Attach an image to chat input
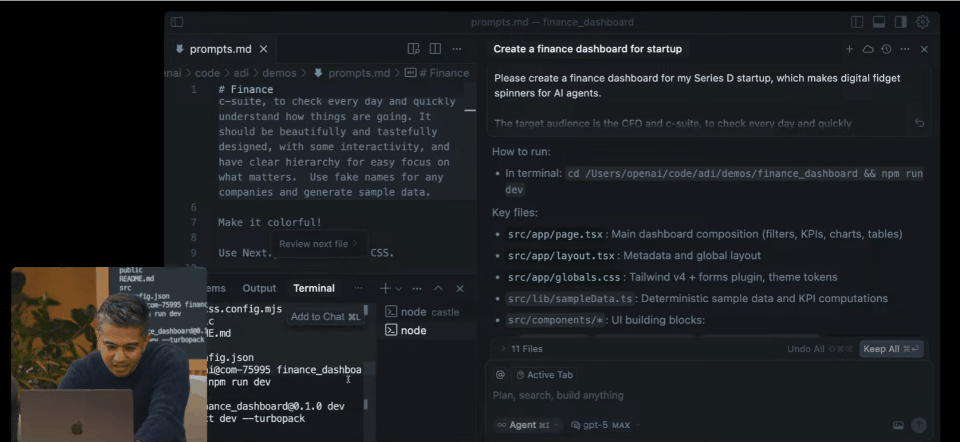Image resolution: width=960 pixels, height=442 pixels. pyautogui.click(x=897, y=425)
